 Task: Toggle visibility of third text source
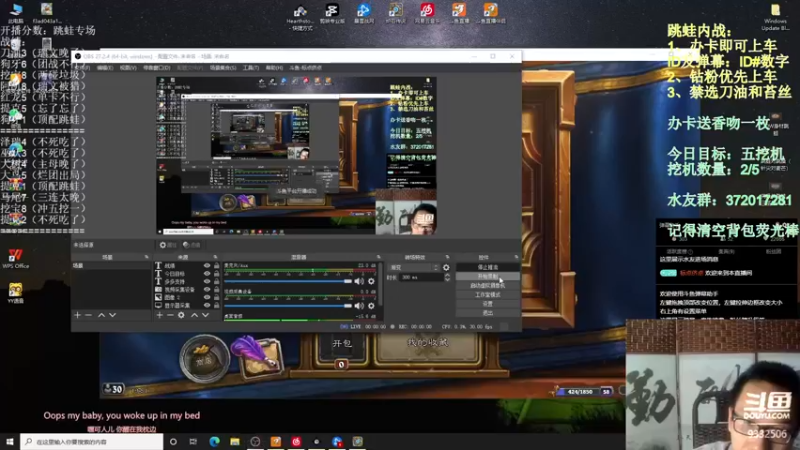point(207,282)
